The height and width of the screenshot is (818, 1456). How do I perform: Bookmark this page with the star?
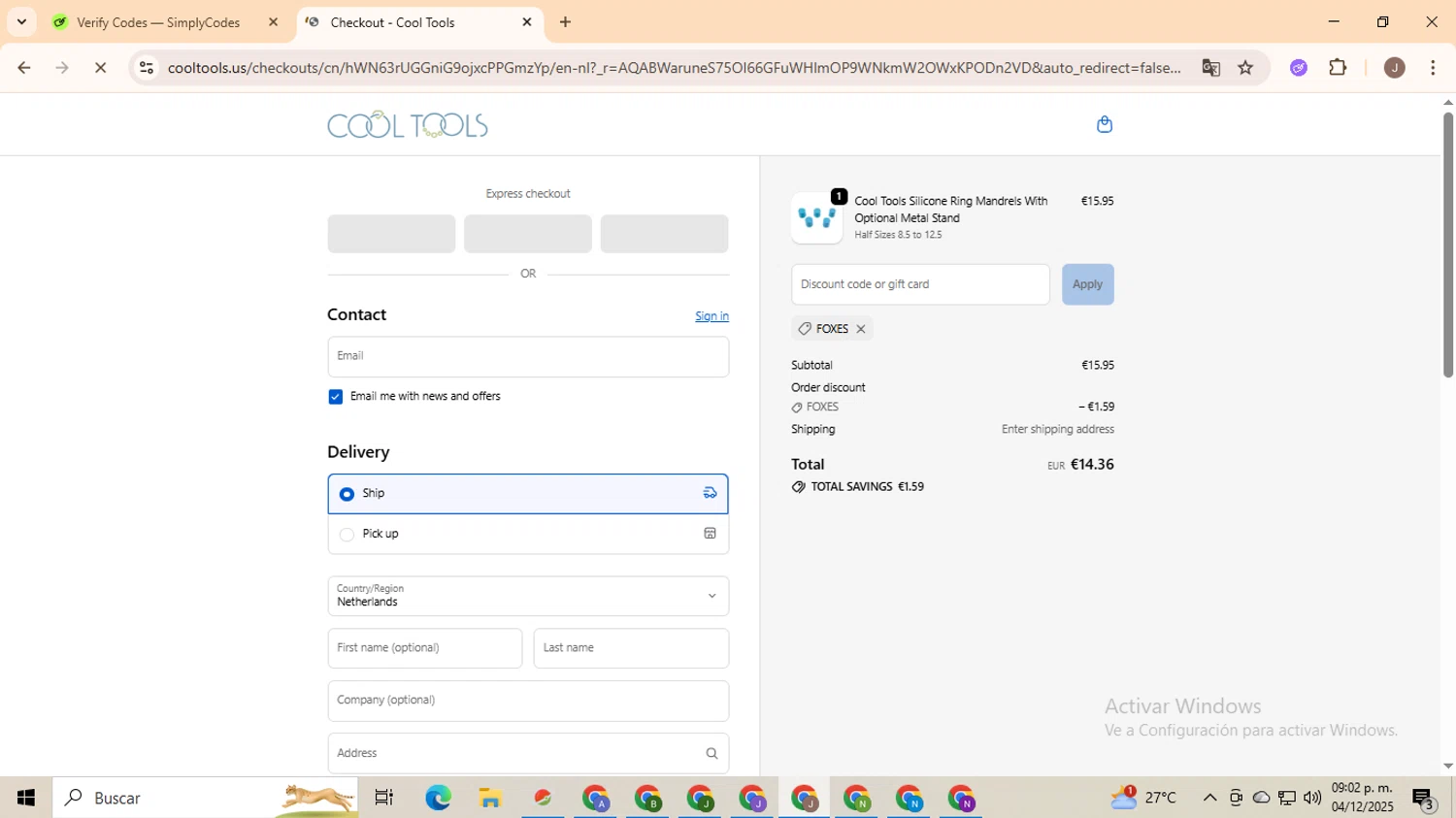tap(1246, 68)
